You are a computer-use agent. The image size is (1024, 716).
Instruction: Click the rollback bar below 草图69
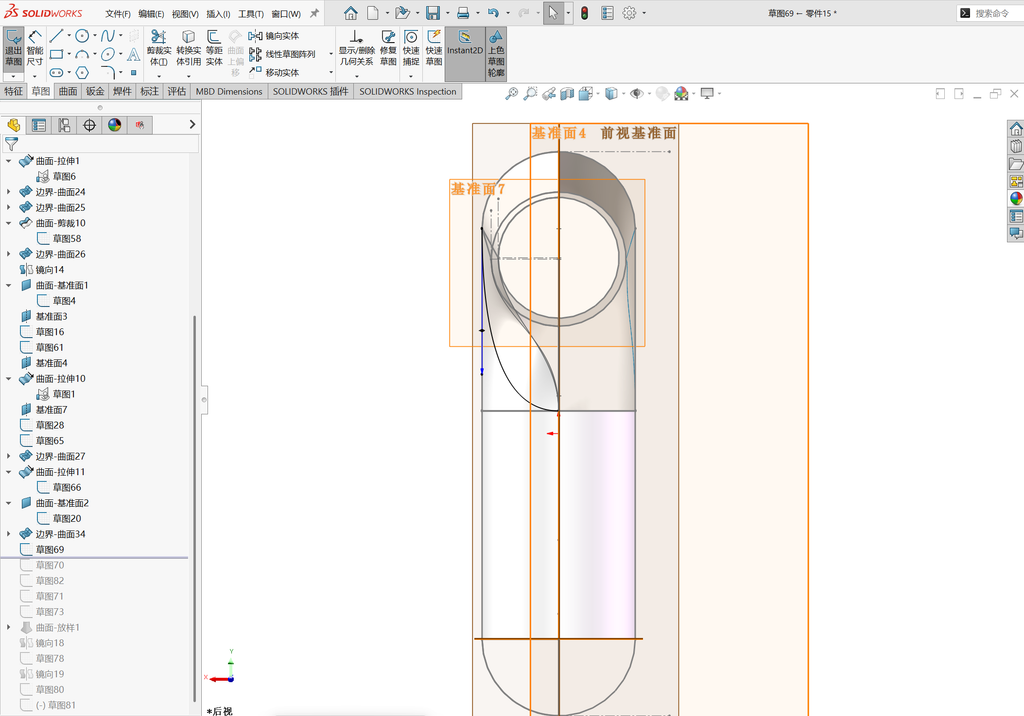click(x=95, y=558)
